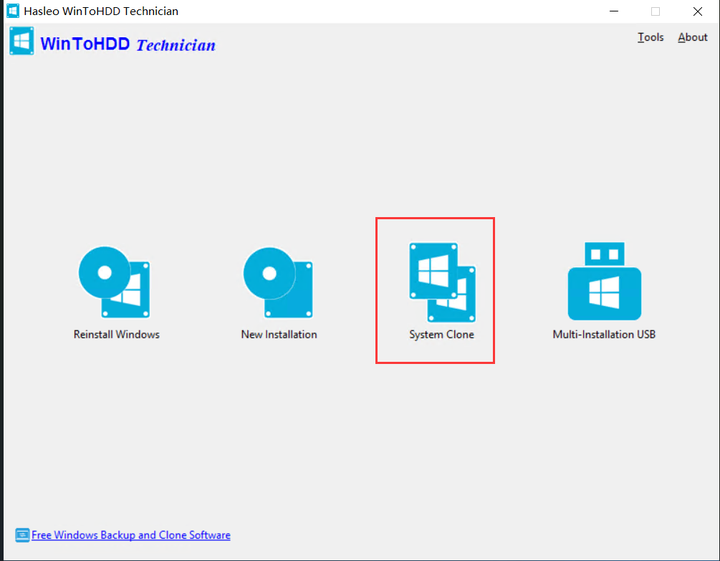This screenshot has width=720, height=561.
Task: Click the WinToHDD Technician header title
Action: coord(128,44)
